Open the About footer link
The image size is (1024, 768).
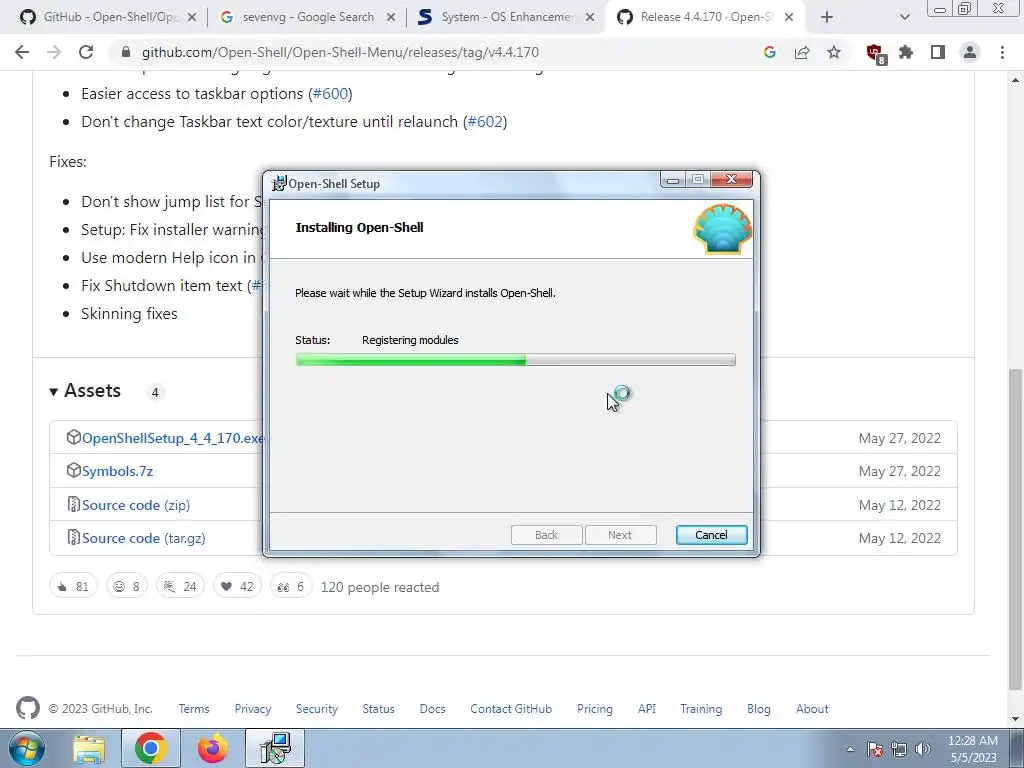812,709
